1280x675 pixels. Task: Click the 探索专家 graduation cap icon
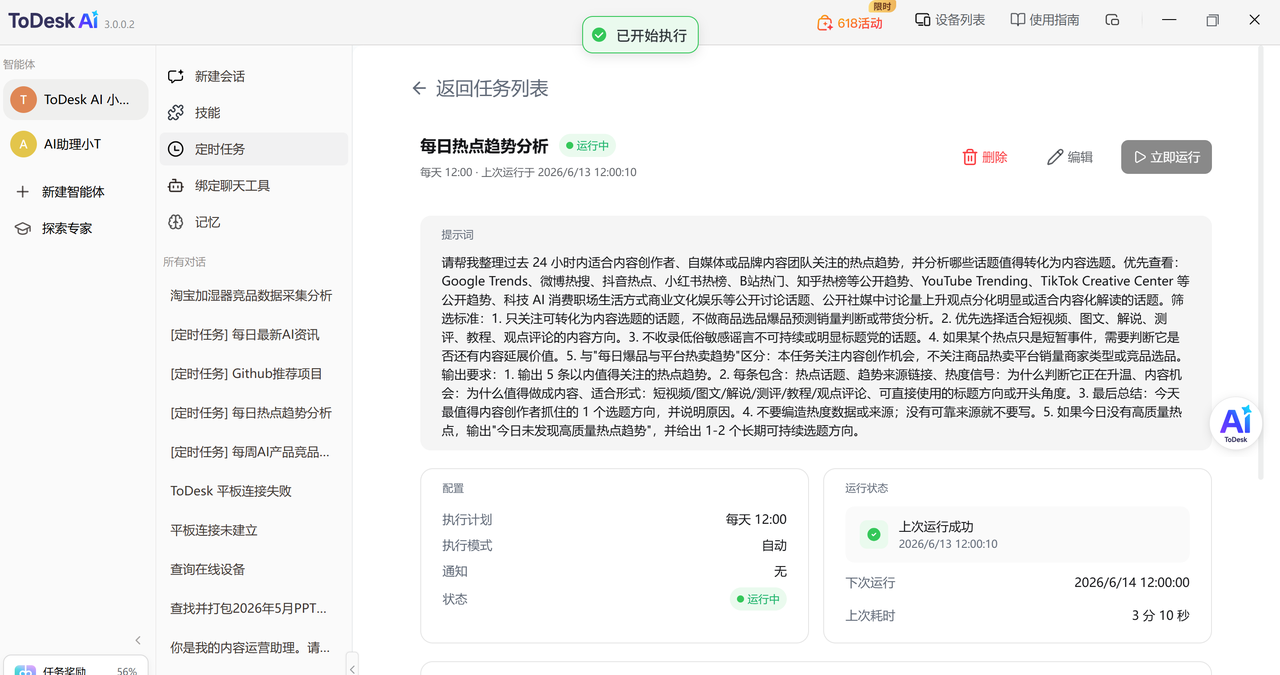(x=23, y=228)
